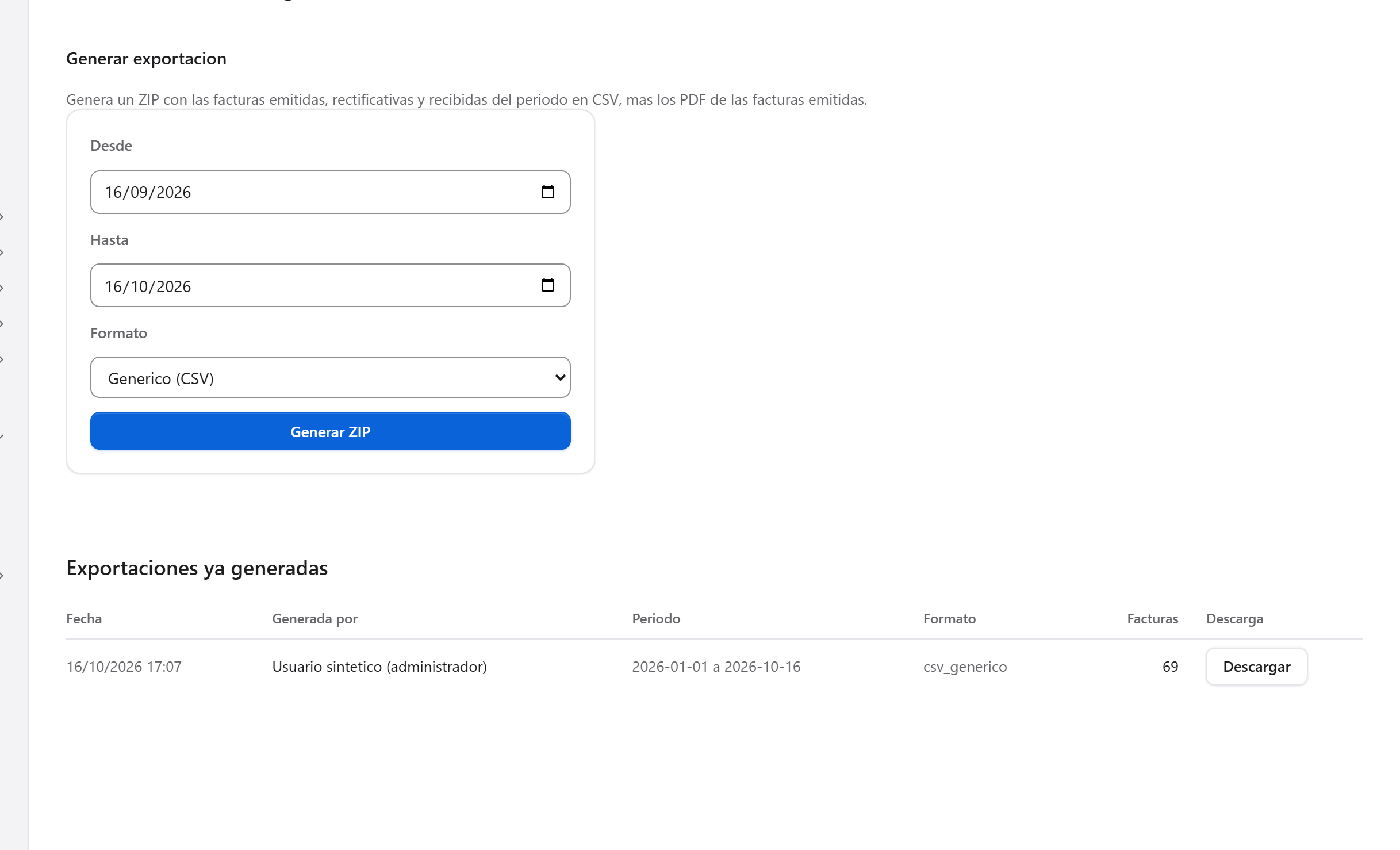Click the Descarga column header
This screenshot has height=850, width=1400.
[1234, 619]
